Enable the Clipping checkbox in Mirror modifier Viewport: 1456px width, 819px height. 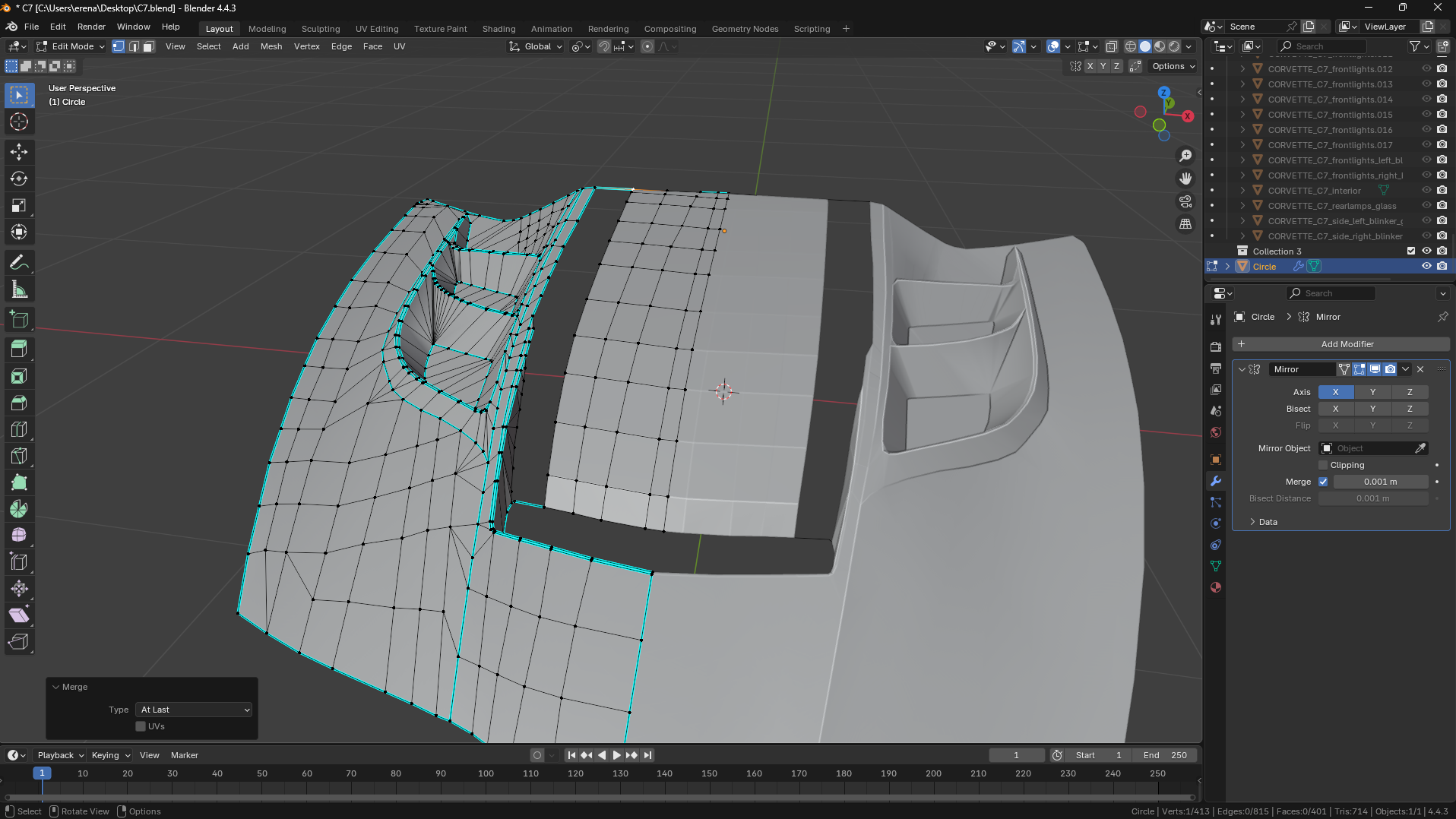(x=1323, y=465)
